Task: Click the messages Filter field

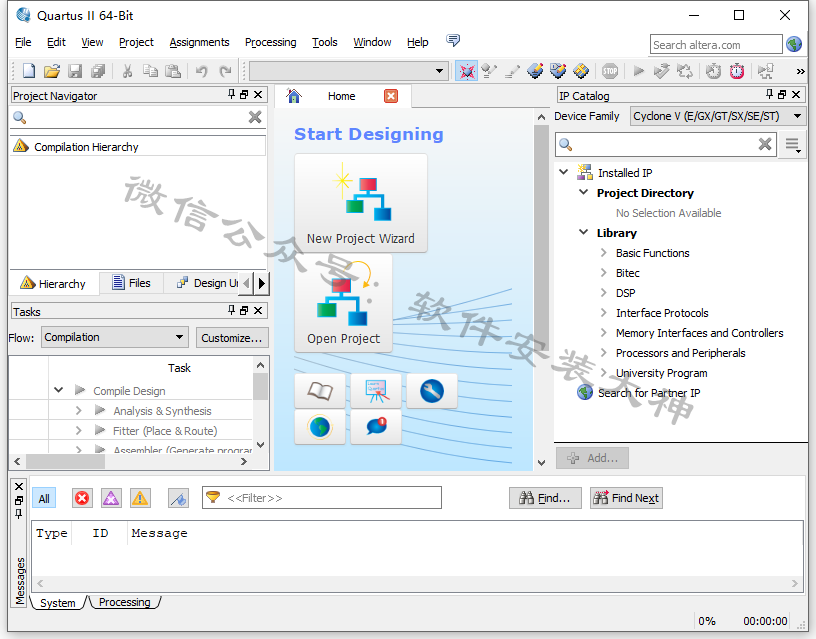Action: point(322,498)
